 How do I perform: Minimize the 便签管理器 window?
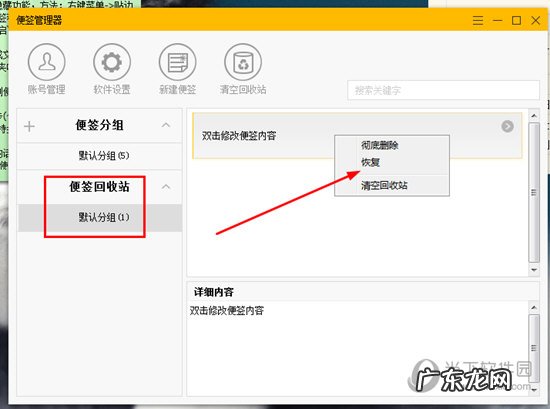[497, 20]
